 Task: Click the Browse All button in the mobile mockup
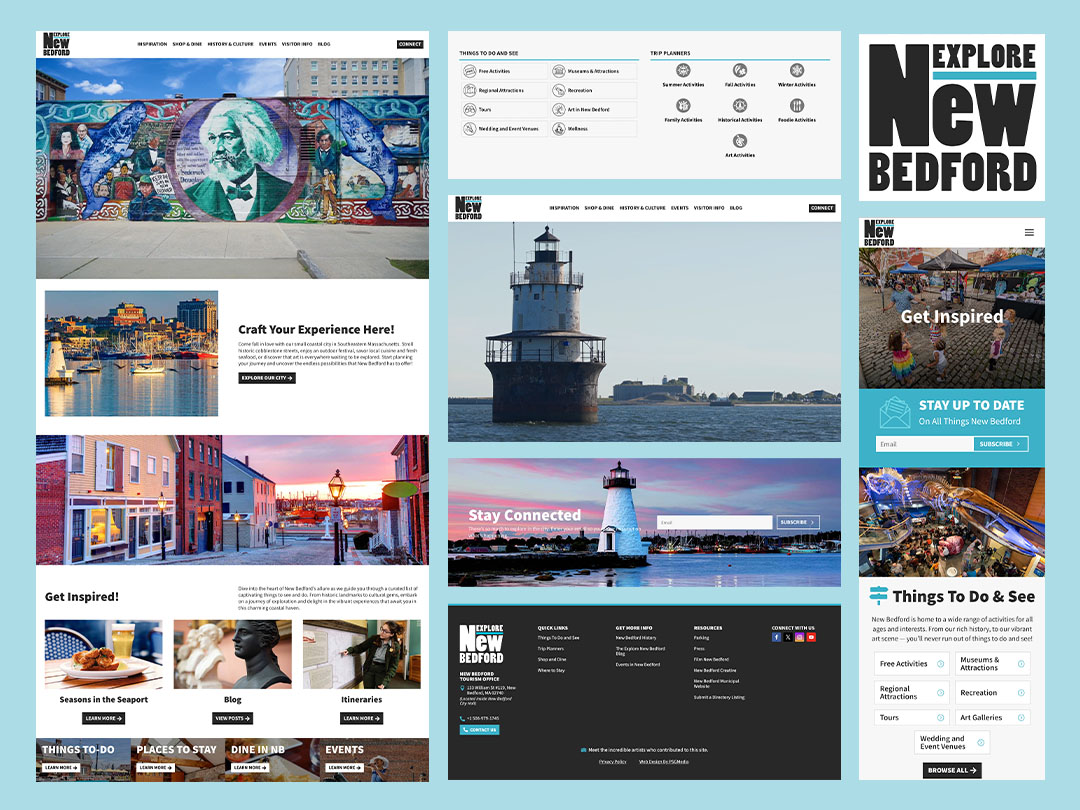[x=952, y=770]
